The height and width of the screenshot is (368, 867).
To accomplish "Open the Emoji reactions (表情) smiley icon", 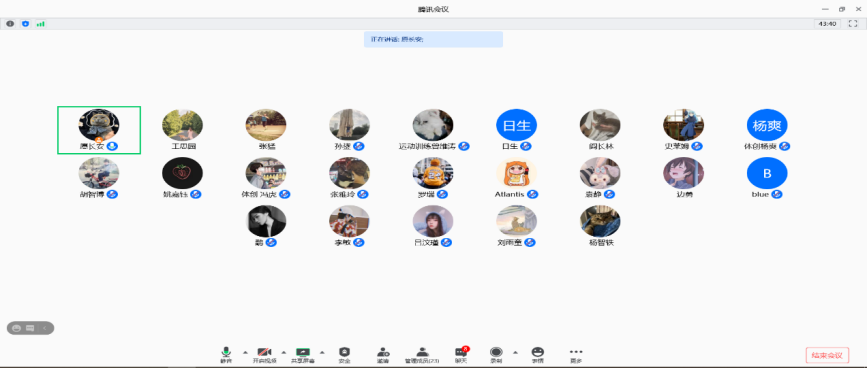I will [537, 354].
